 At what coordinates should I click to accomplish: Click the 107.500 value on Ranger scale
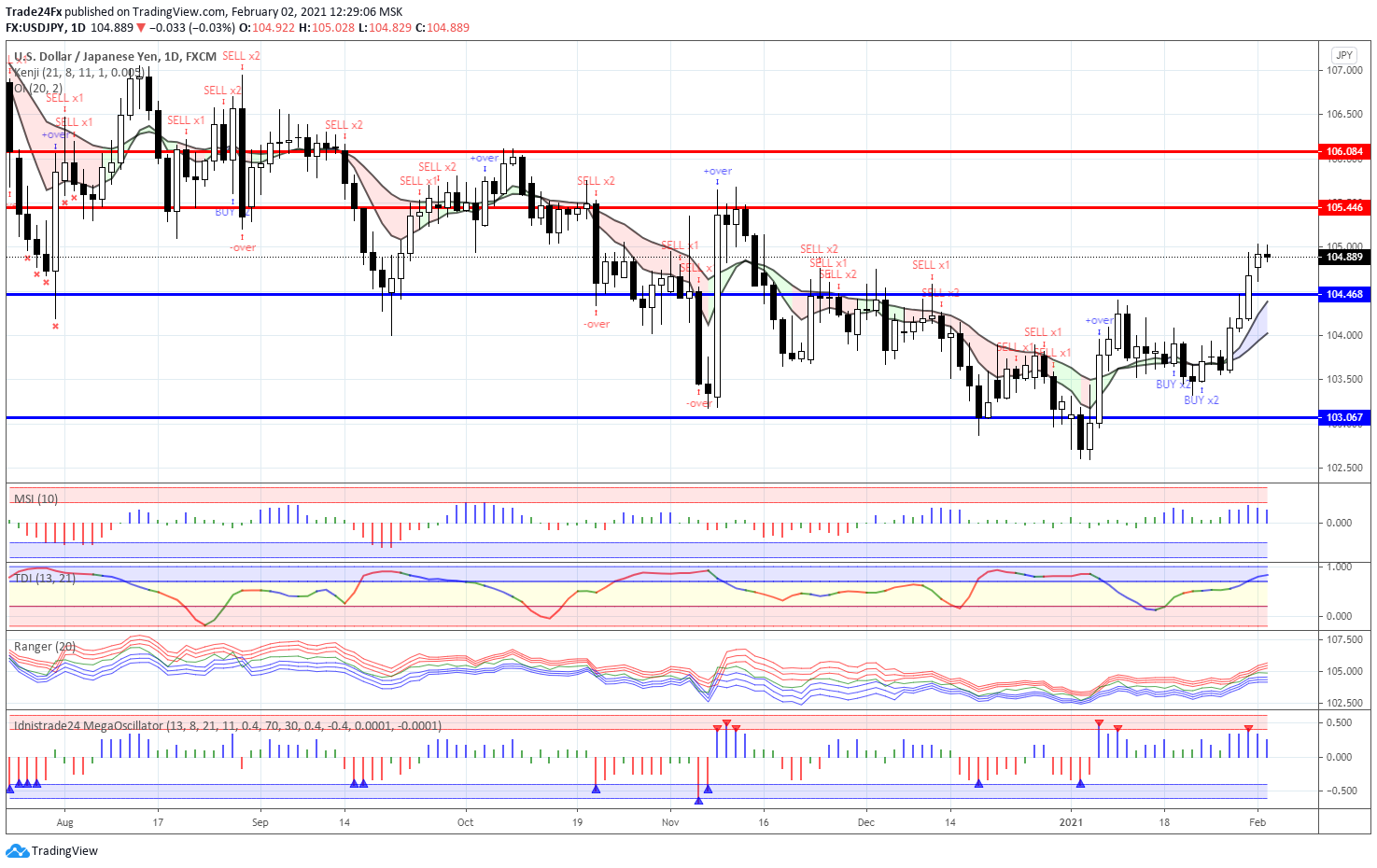[x=1344, y=639]
